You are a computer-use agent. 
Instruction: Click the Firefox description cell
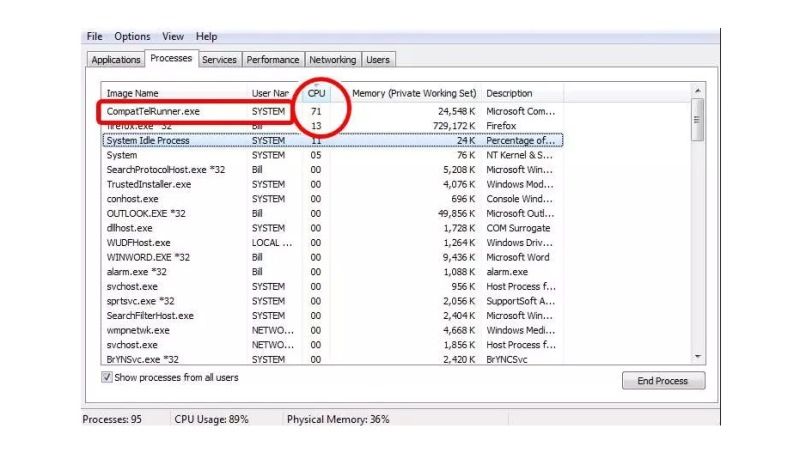501,126
